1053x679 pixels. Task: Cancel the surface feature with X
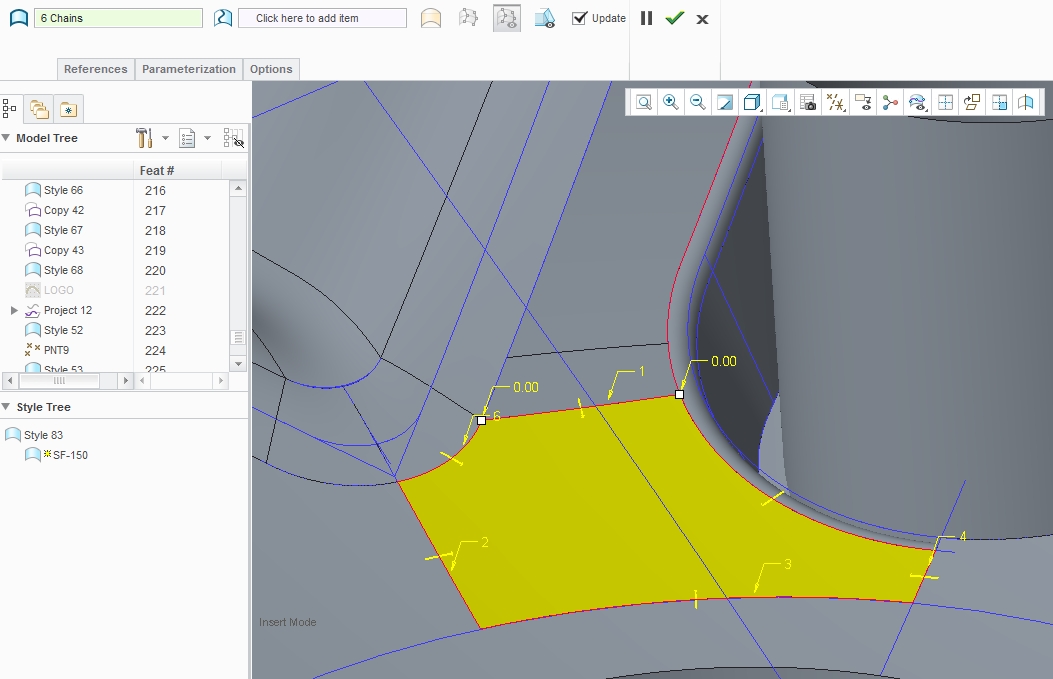[x=702, y=19]
